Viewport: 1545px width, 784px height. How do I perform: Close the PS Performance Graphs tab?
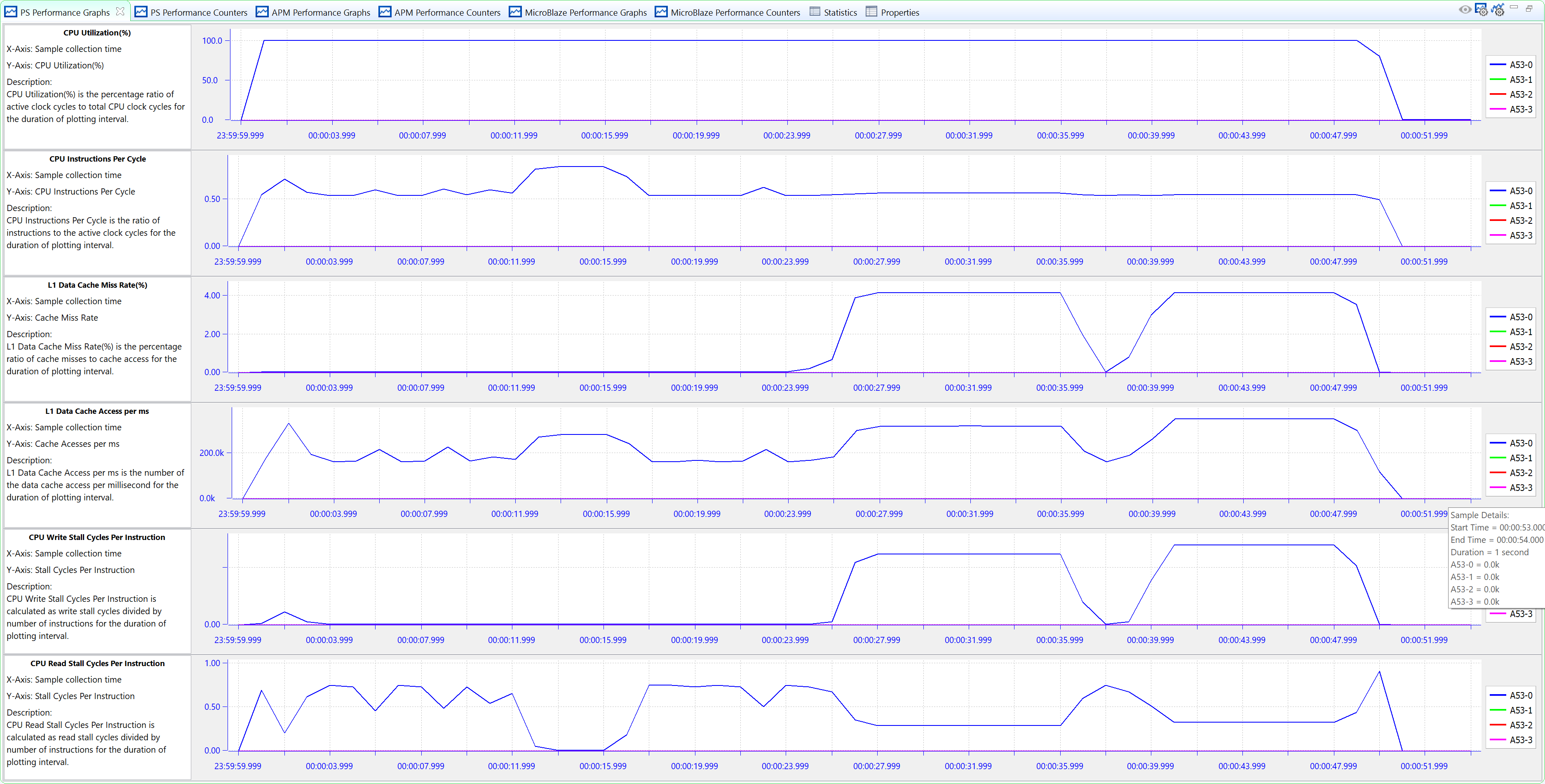click(120, 12)
